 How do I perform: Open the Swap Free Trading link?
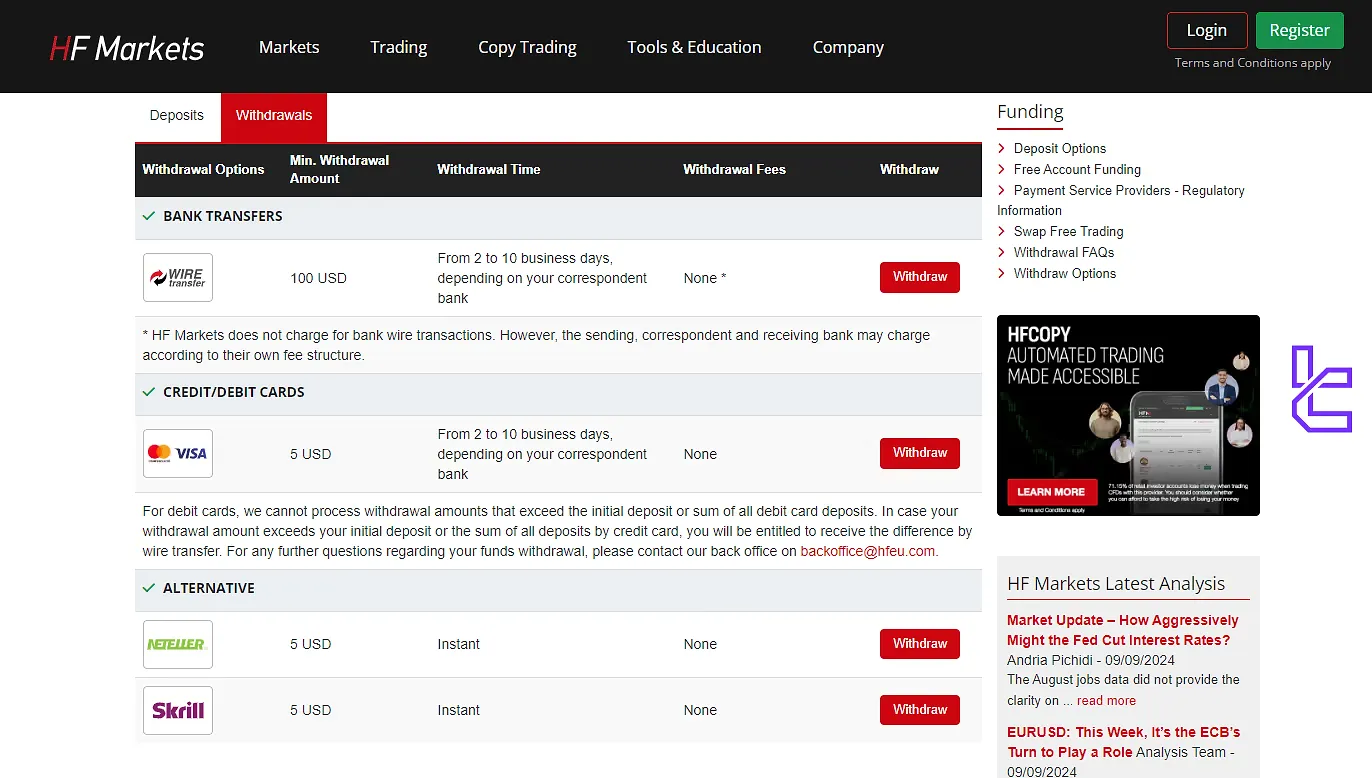(x=1069, y=231)
